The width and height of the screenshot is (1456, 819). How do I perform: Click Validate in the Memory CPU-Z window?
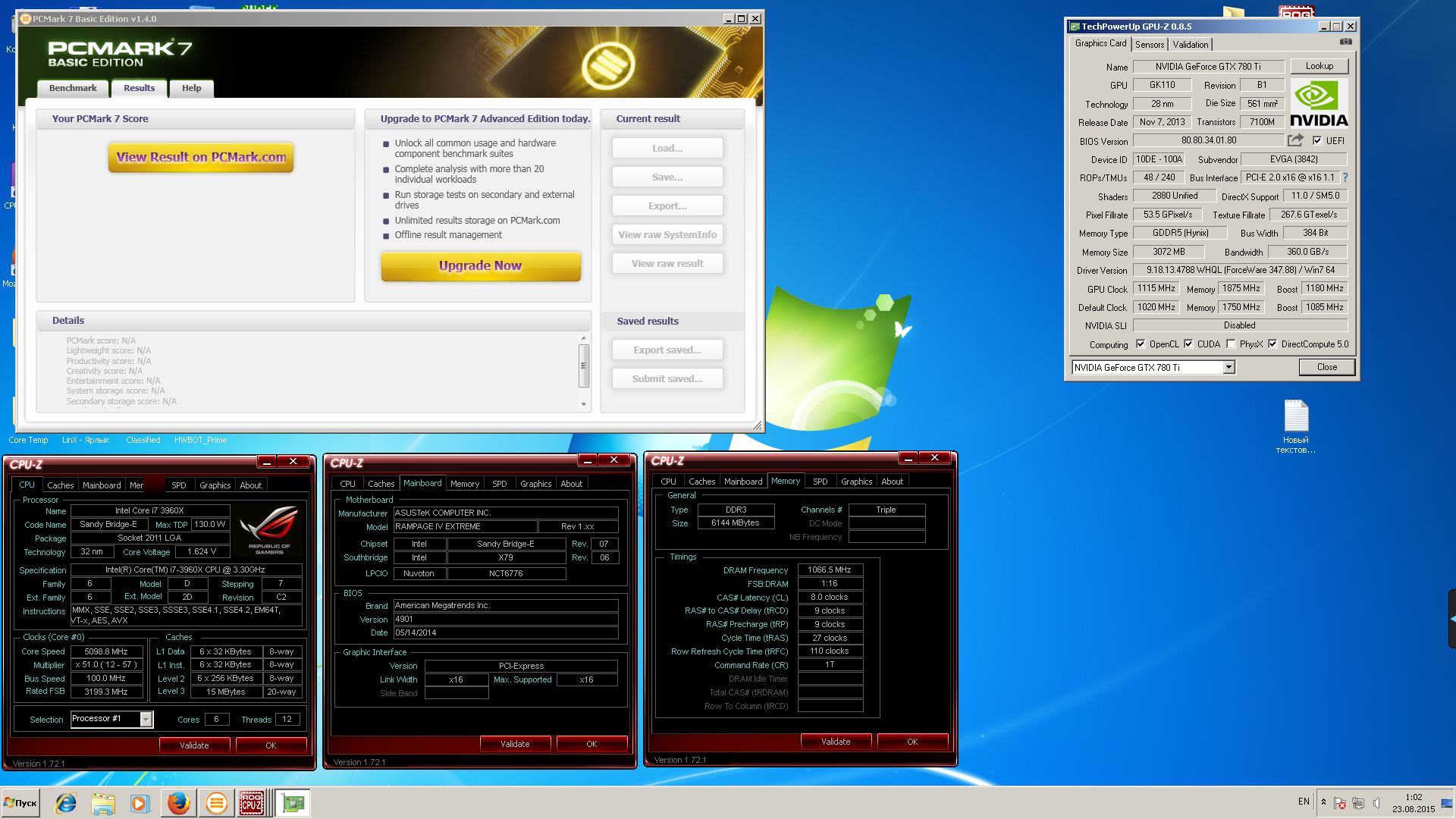(x=836, y=742)
